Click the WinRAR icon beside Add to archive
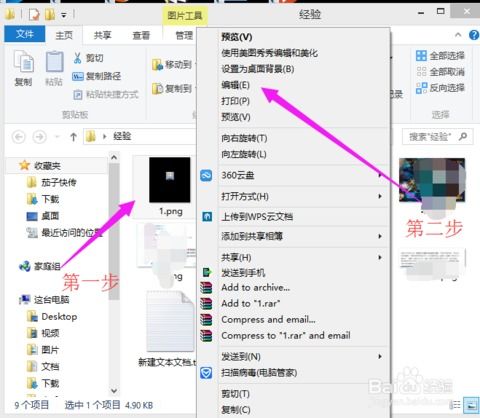This screenshot has width=480, height=418. click(x=206, y=288)
